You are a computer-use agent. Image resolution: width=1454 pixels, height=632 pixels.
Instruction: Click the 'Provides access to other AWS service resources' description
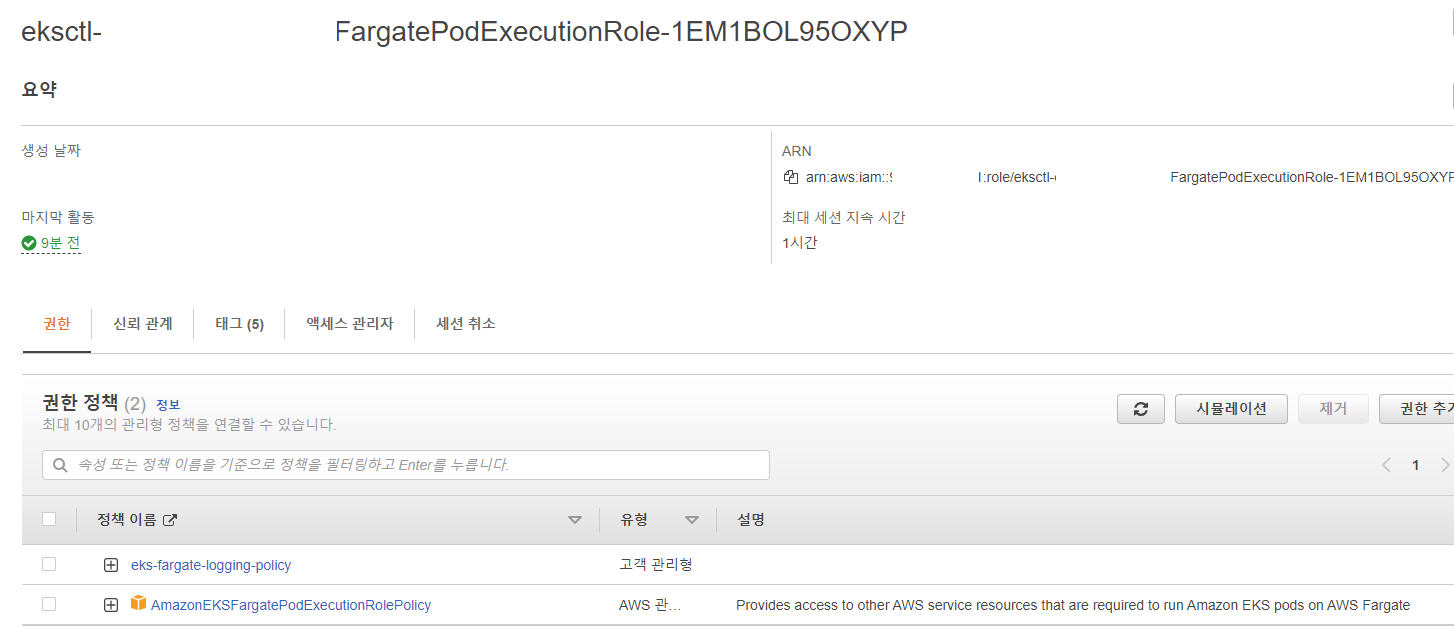1073,605
